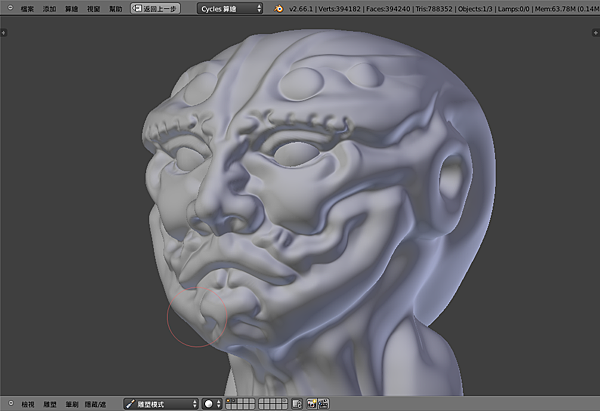
Task: Click the Blender logo icon
Action: coord(279,8)
